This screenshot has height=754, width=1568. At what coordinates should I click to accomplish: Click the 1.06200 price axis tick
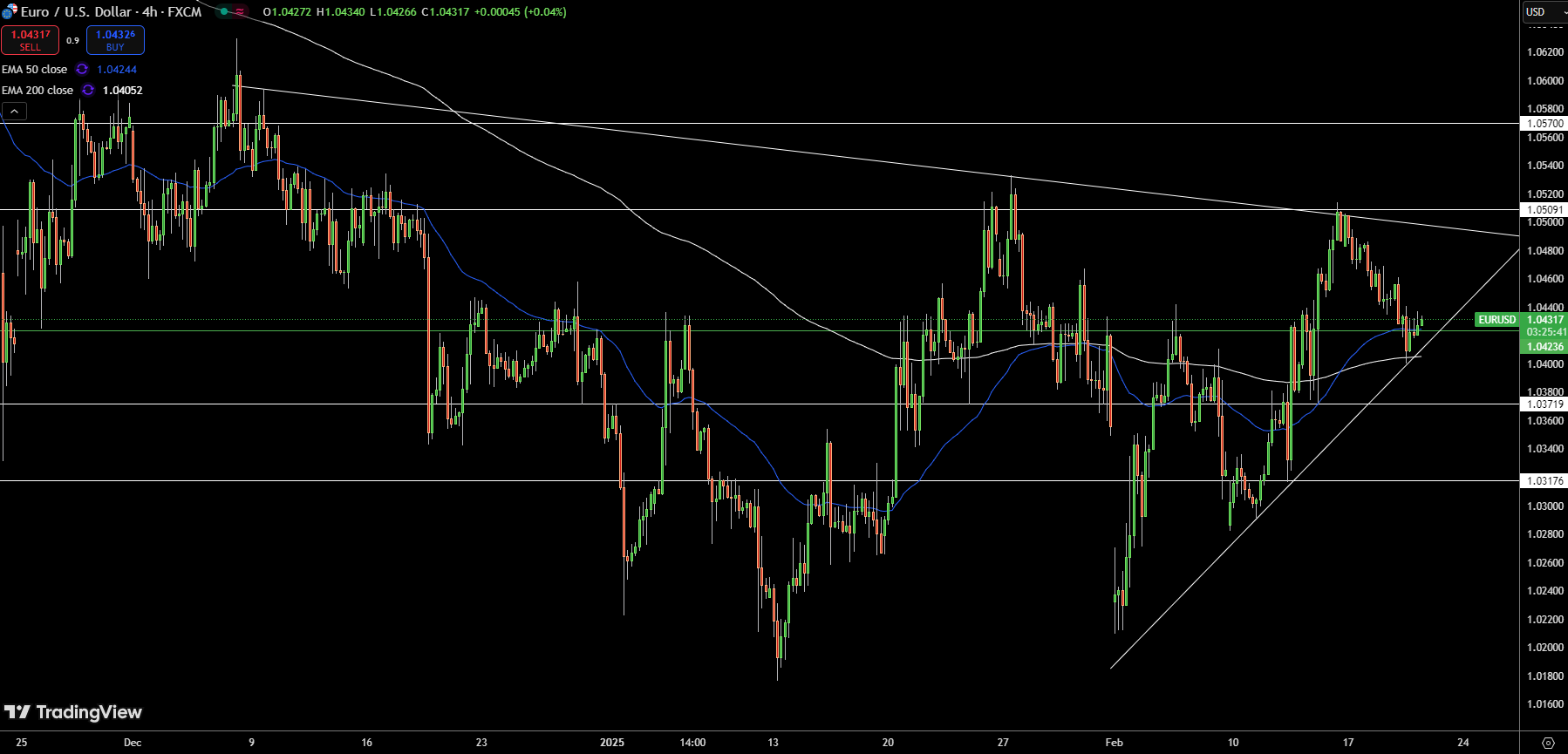pos(1544,52)
